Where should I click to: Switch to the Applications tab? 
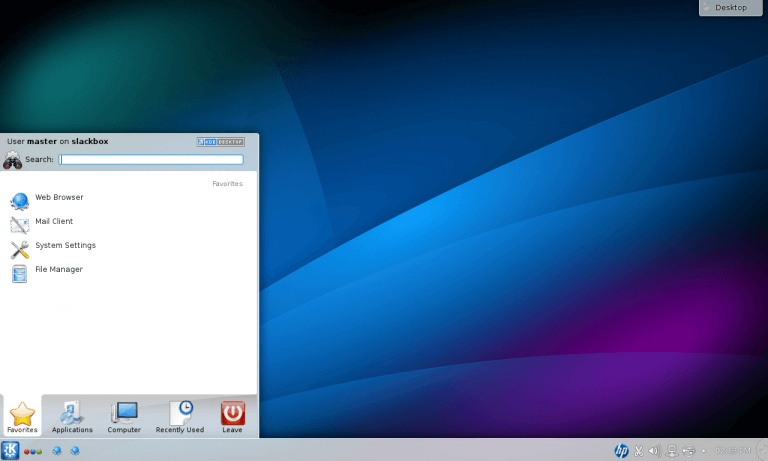(x=72, y=417)
